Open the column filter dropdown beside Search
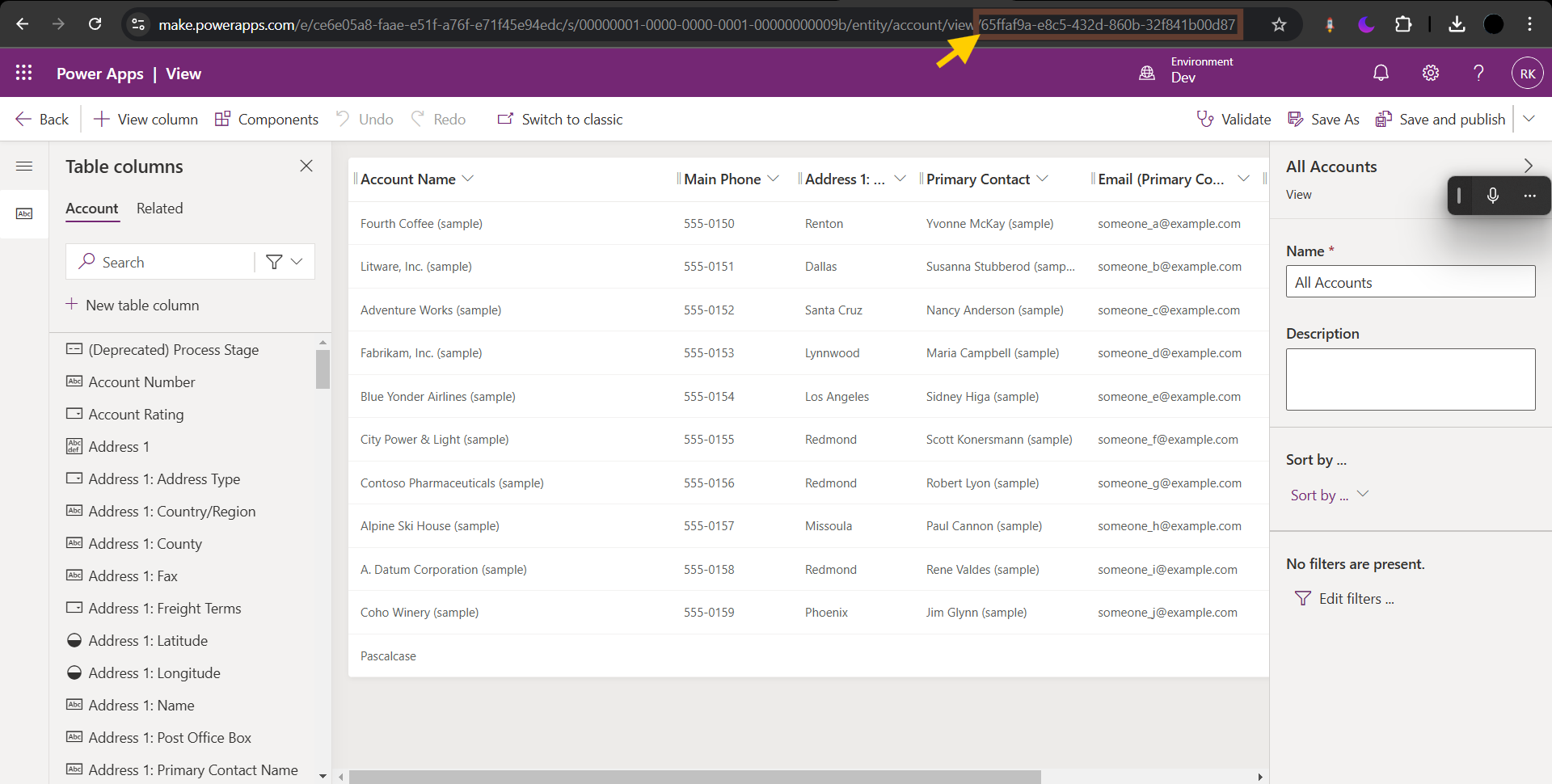Viewport: 1552px width, 784px height. pyautogui.click(x=285, y=262)
